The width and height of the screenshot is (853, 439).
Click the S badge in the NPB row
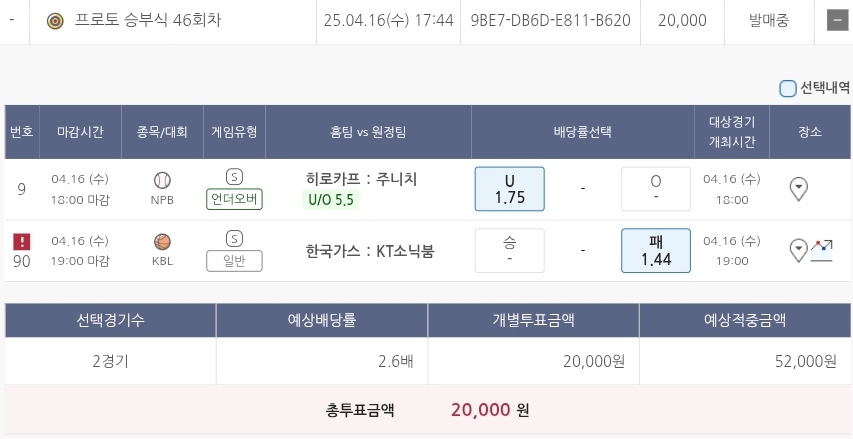point(234,177)
